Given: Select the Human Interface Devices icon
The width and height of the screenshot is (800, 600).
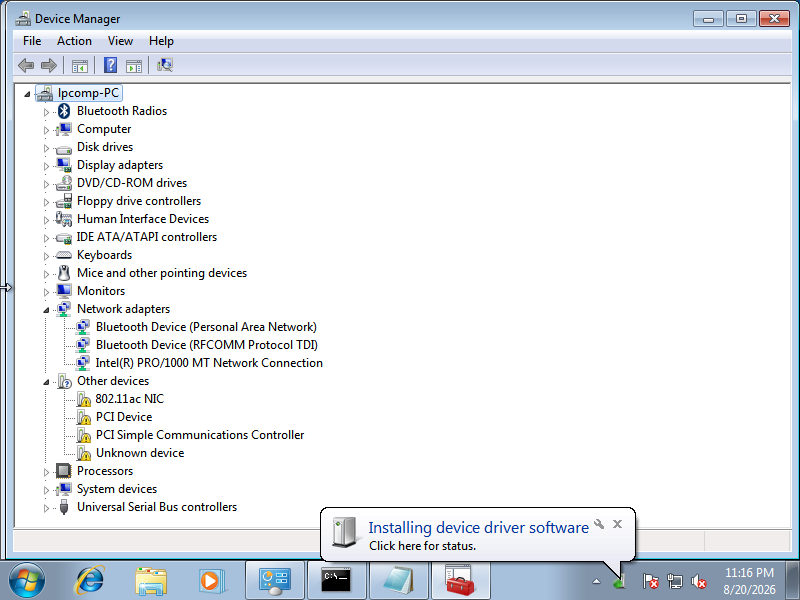Looking at the screenshot, I should tap(64, 219).
